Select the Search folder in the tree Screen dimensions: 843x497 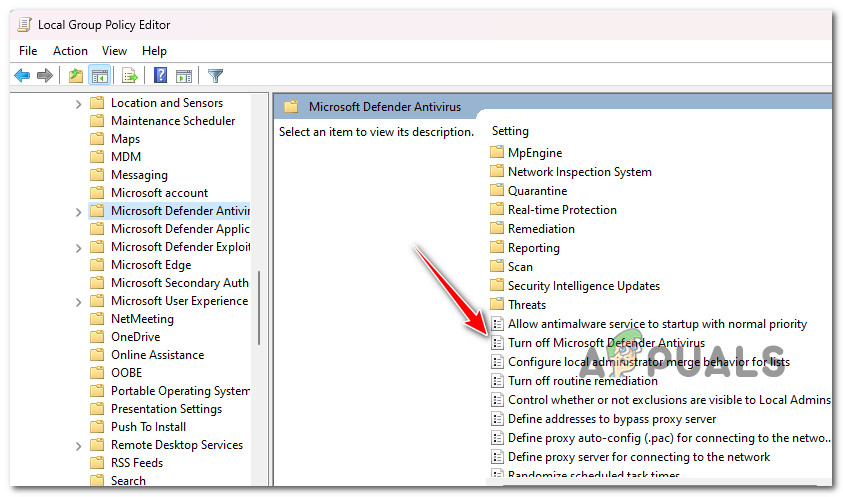point(128,480)
